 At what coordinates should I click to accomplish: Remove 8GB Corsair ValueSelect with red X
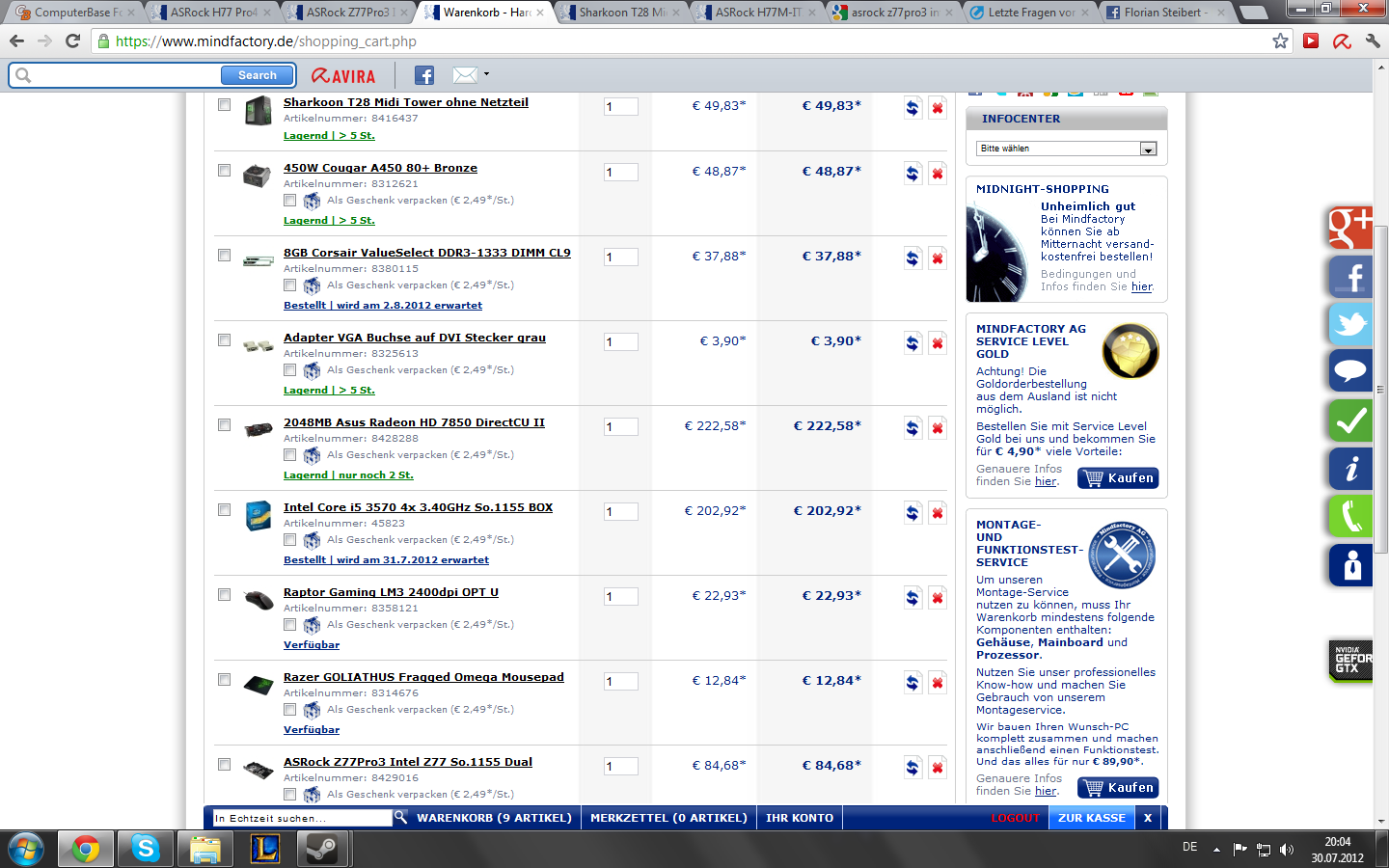click(x=937, y=258)
